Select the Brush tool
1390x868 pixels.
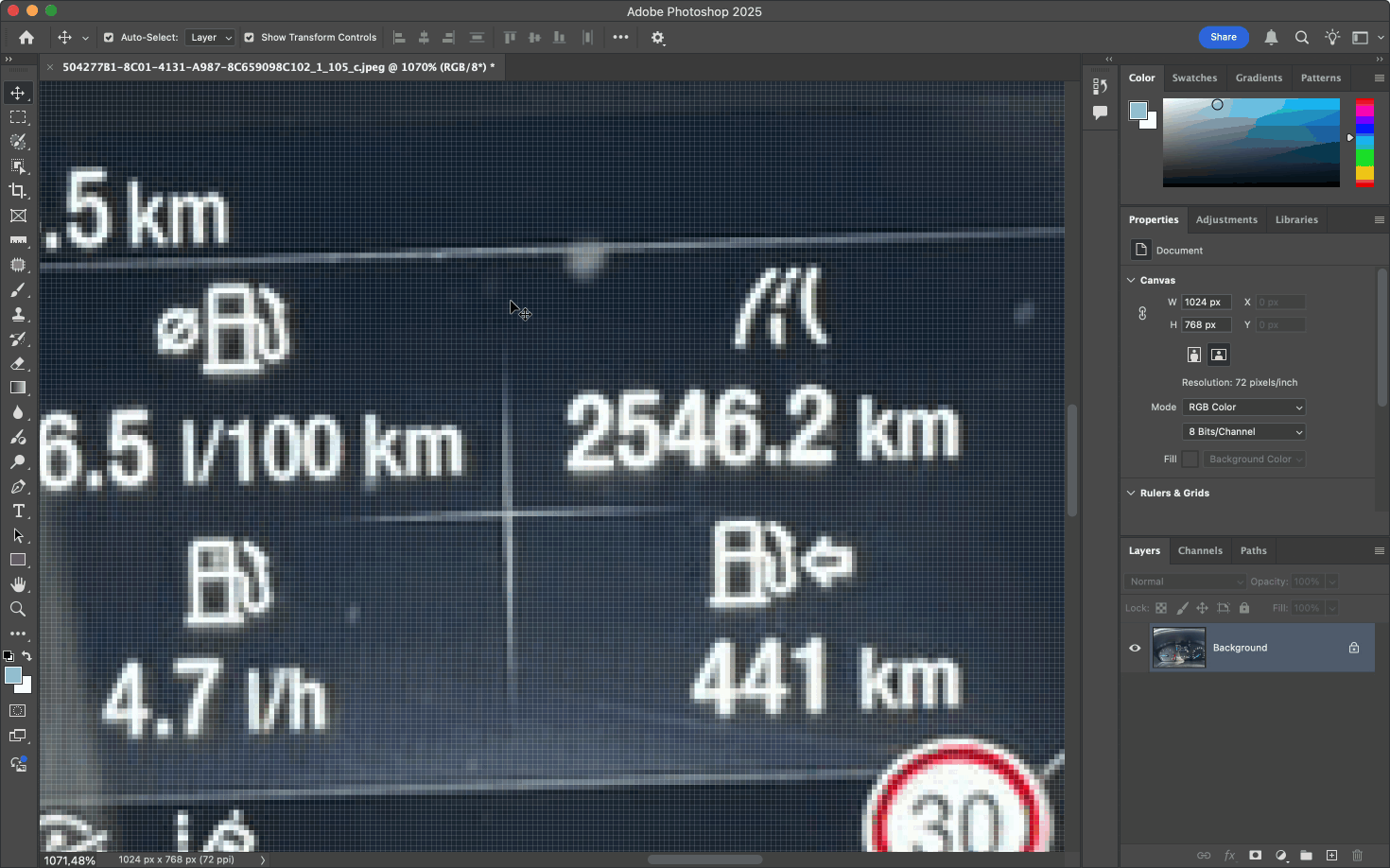pyautogui.click(x=18, y=290)
